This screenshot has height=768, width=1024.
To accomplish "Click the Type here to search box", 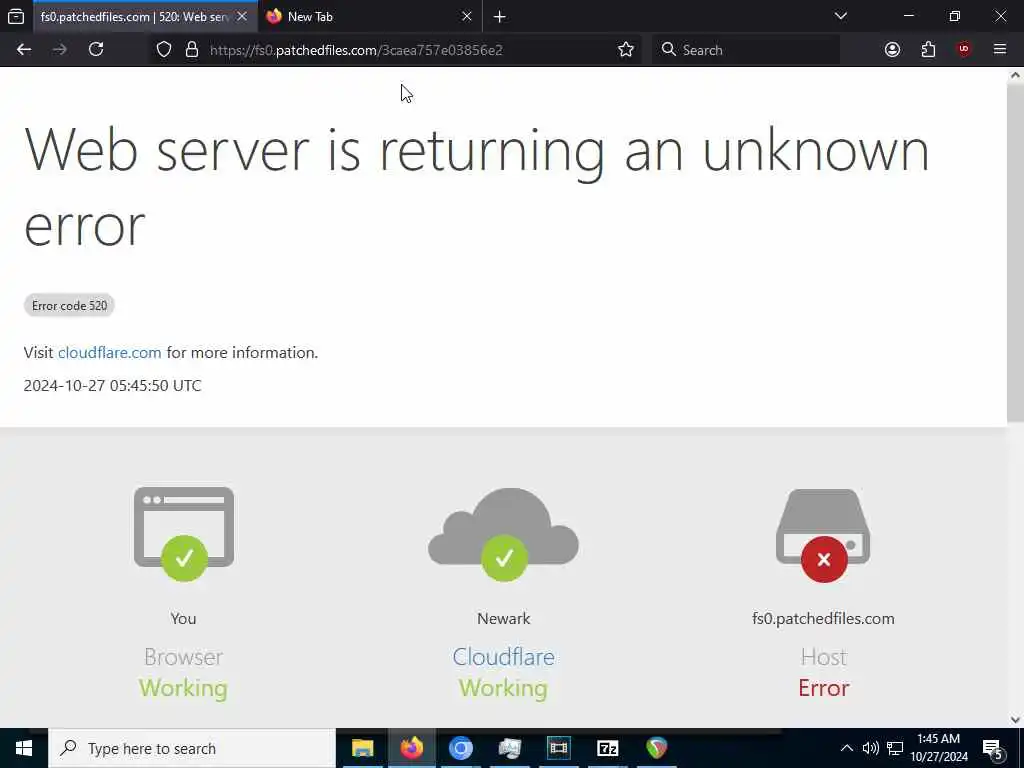I will (192, 748).
